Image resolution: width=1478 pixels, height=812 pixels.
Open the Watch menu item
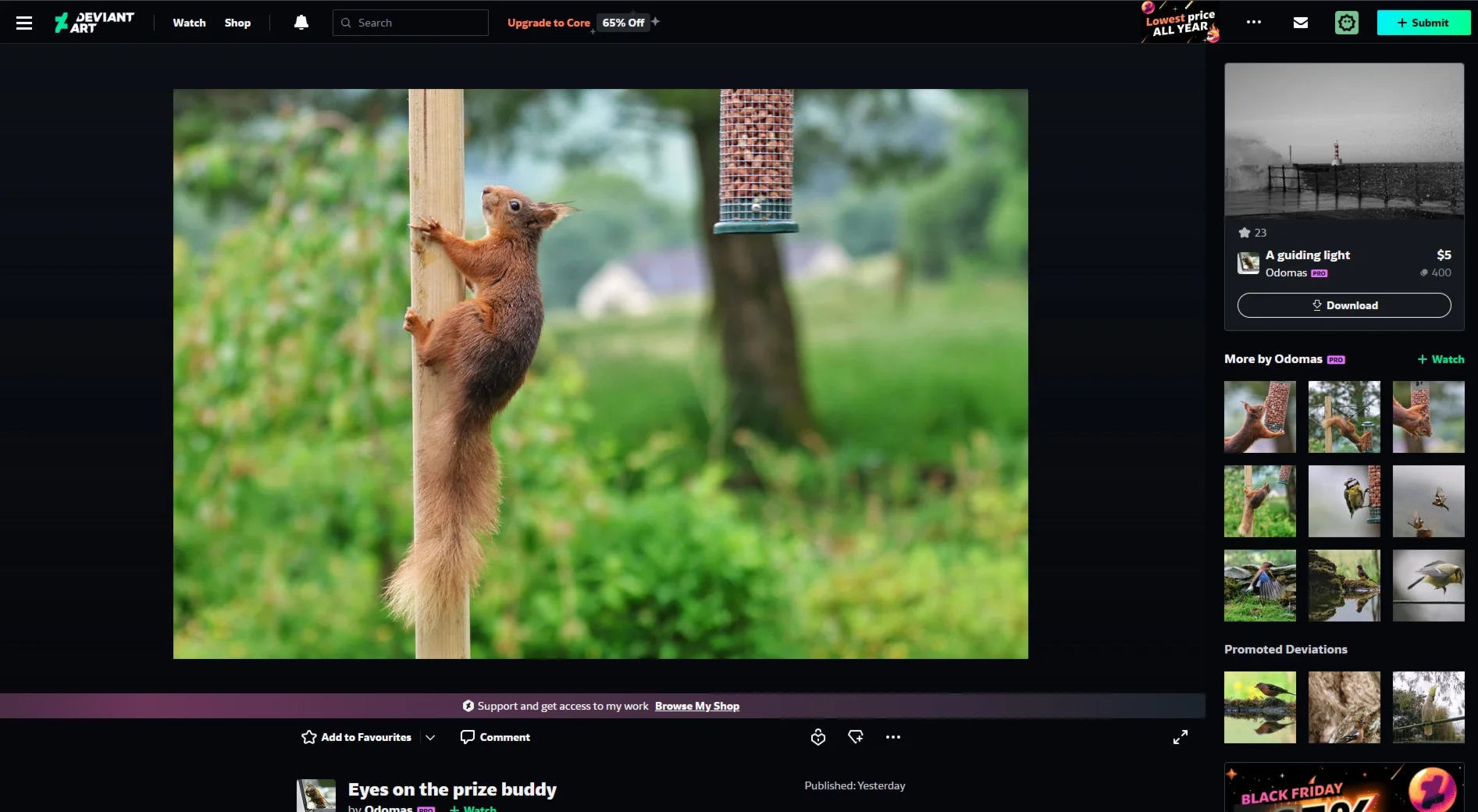(189, 23)
